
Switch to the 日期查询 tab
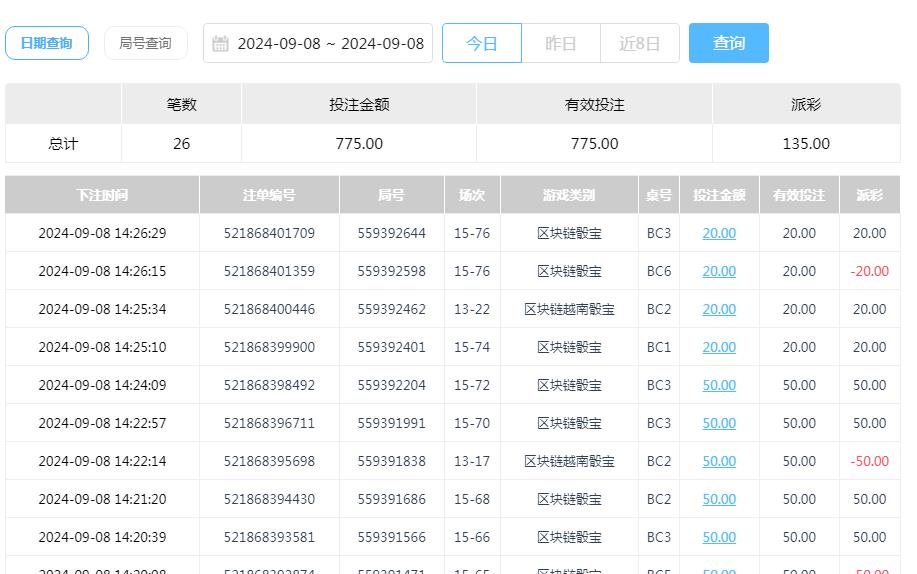pyautogui.click(x=47, y=43)
